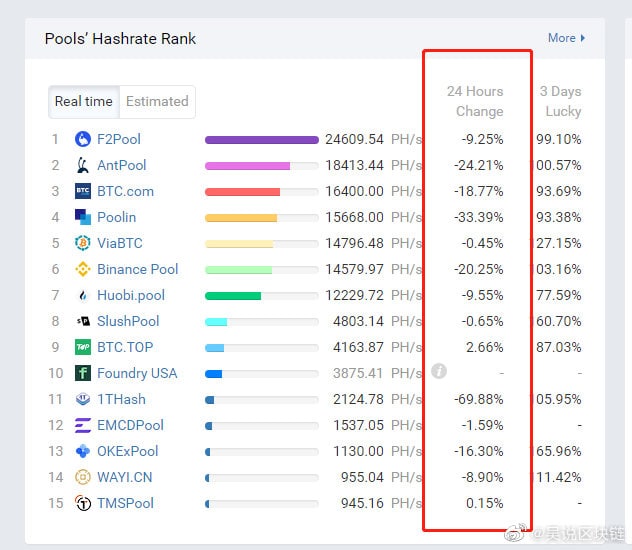
Task: Open the ViaBTC pool link
Action: tap(120, 243)
